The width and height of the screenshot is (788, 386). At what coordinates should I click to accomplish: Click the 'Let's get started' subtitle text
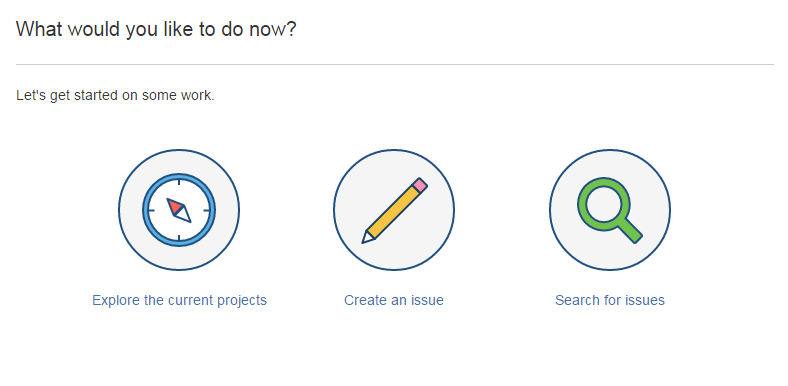116,95
